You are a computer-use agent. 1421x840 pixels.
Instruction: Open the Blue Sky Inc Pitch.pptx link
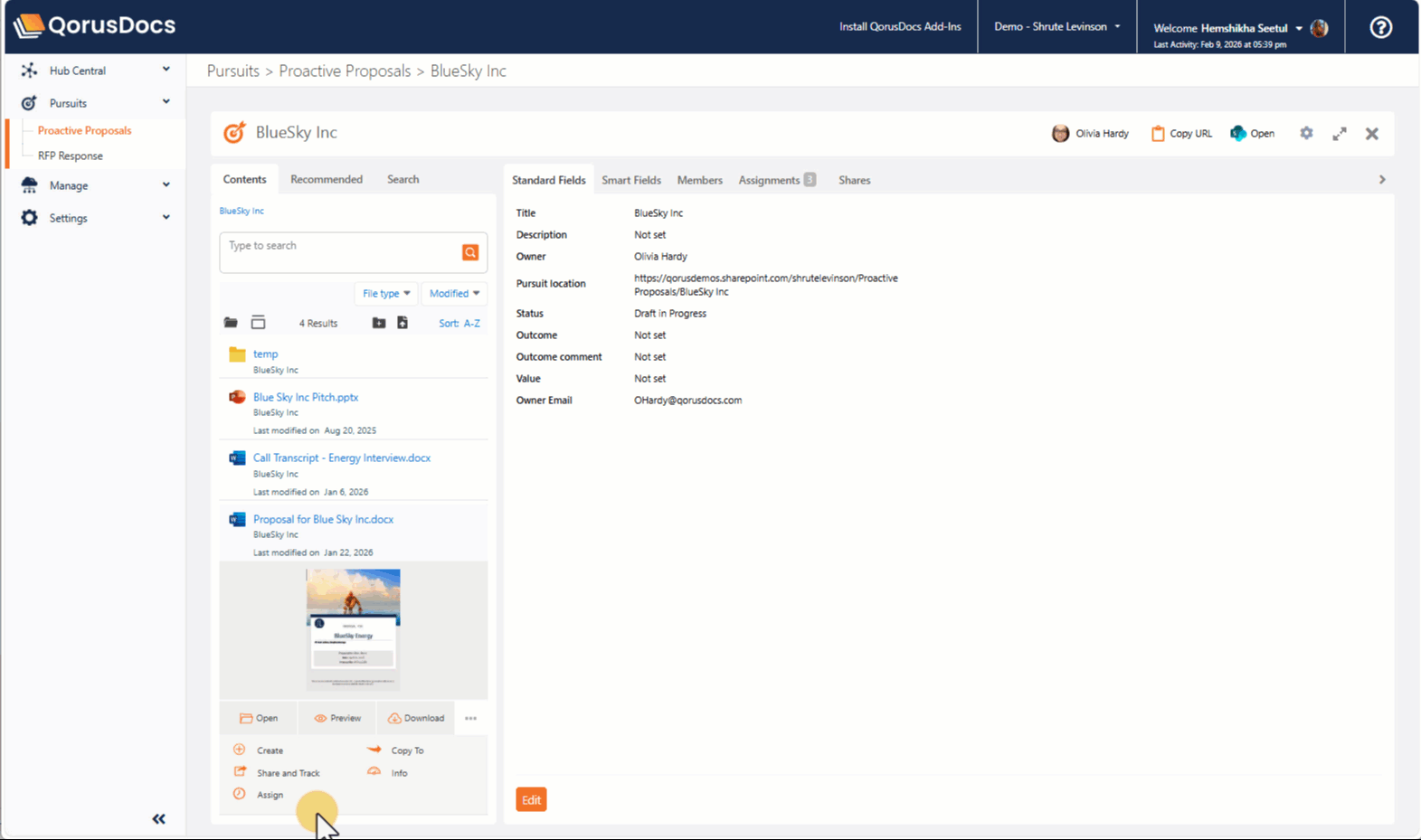point(306,397)
